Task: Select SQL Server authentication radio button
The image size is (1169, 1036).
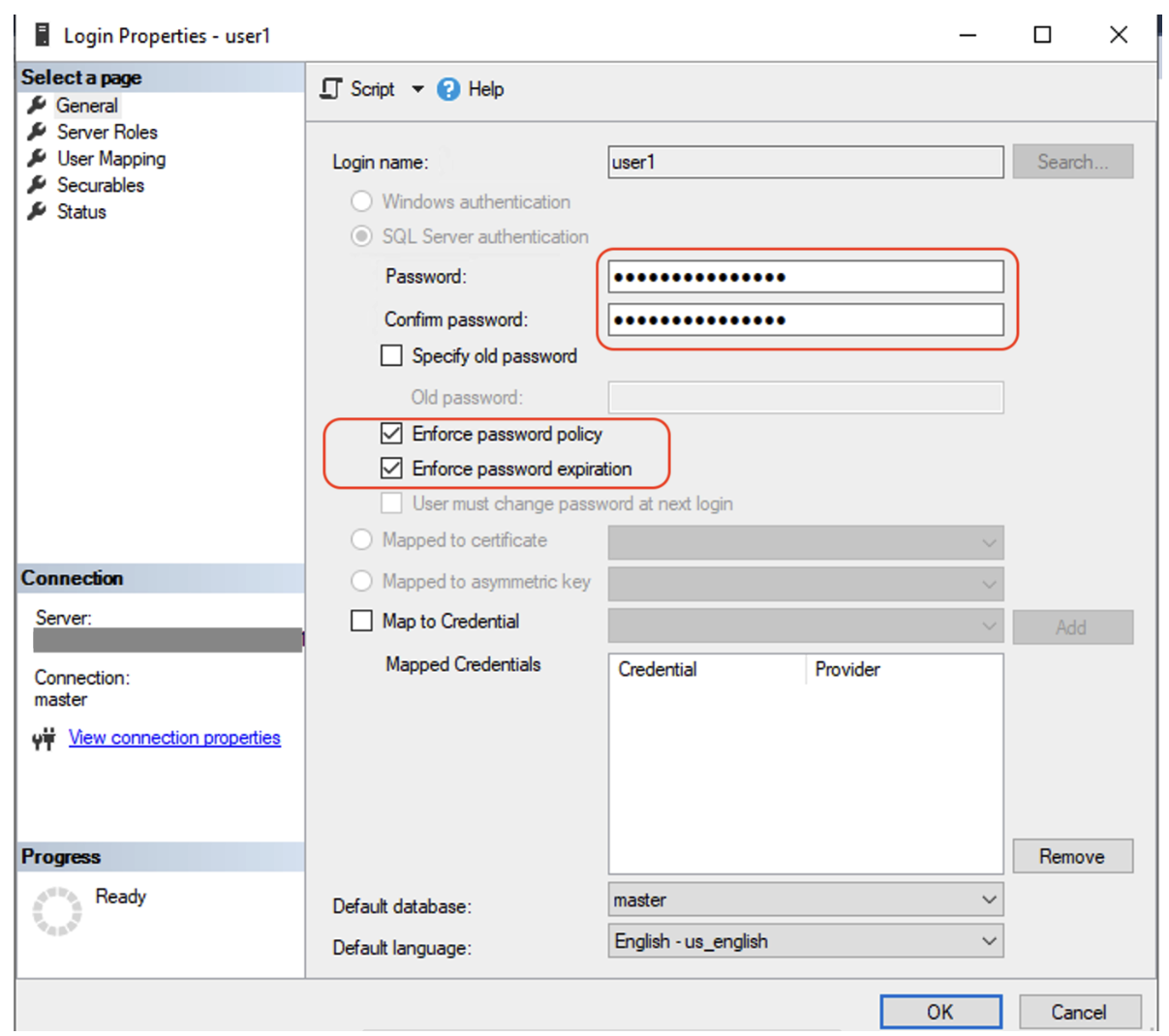Action: point(361,236)
